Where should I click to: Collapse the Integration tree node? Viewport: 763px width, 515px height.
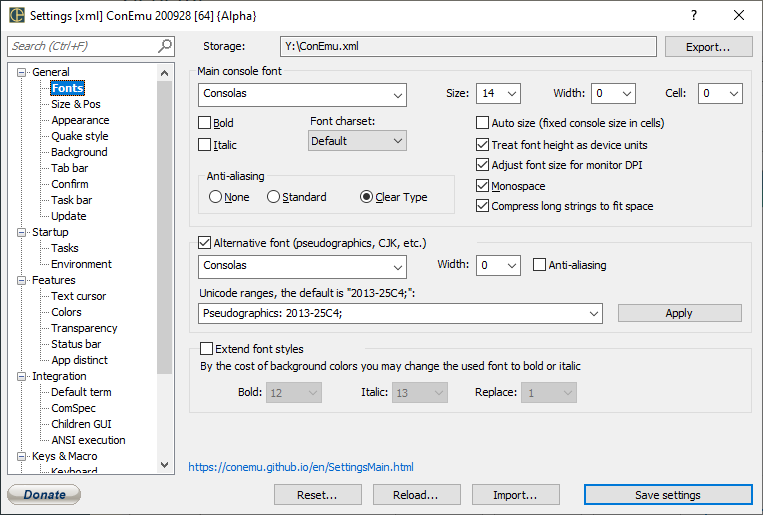click(x=21, y=376)
